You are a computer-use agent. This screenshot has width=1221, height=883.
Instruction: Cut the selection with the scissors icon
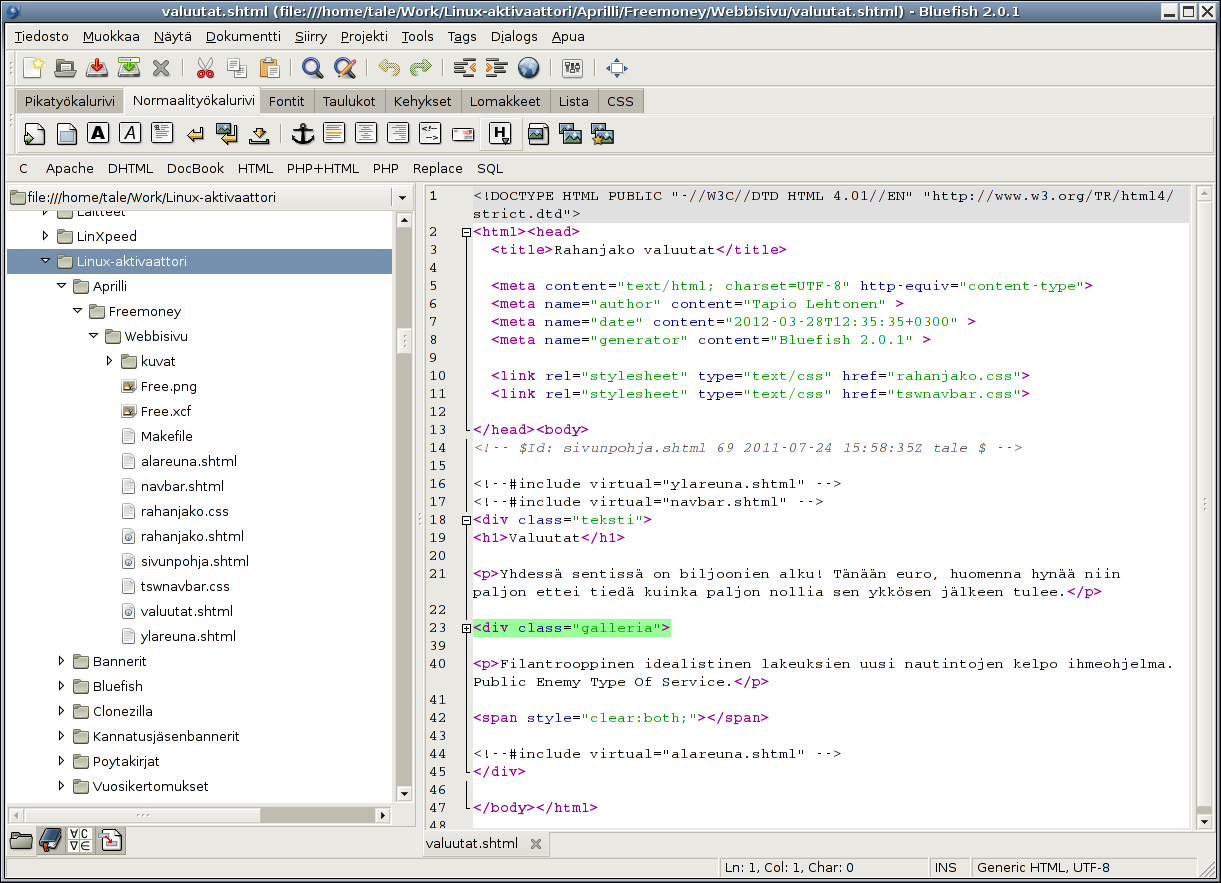(205, 68)
